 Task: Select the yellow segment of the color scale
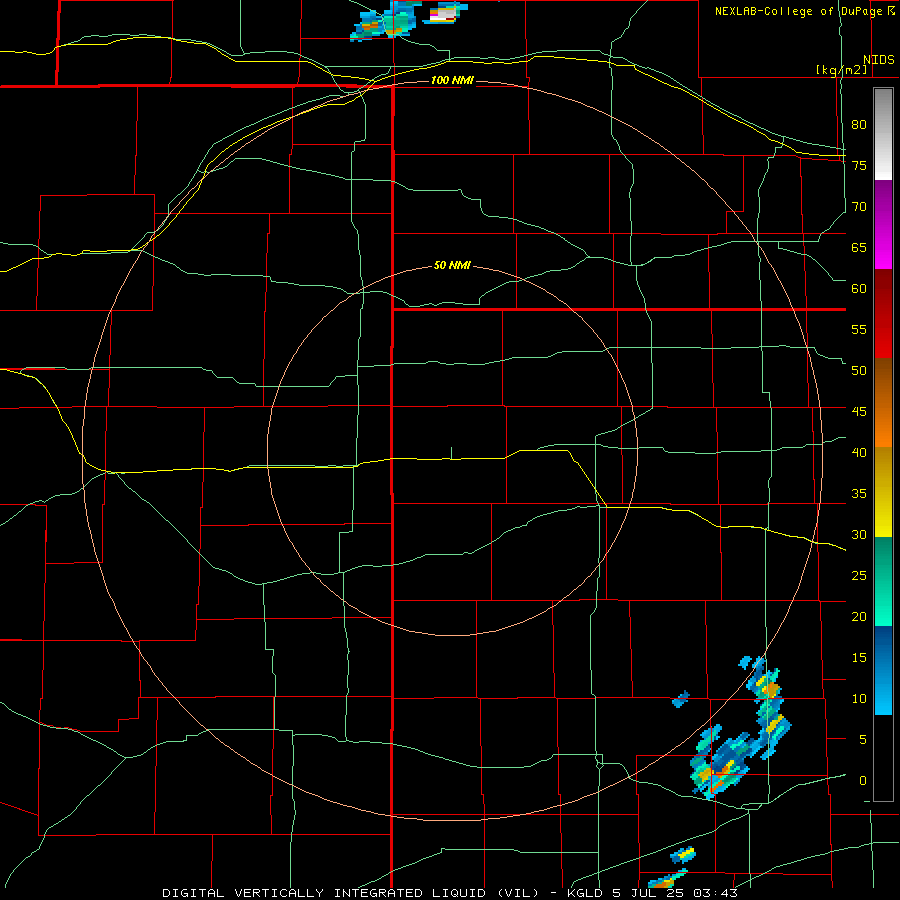pyautogui.click(x=883, y=492)
